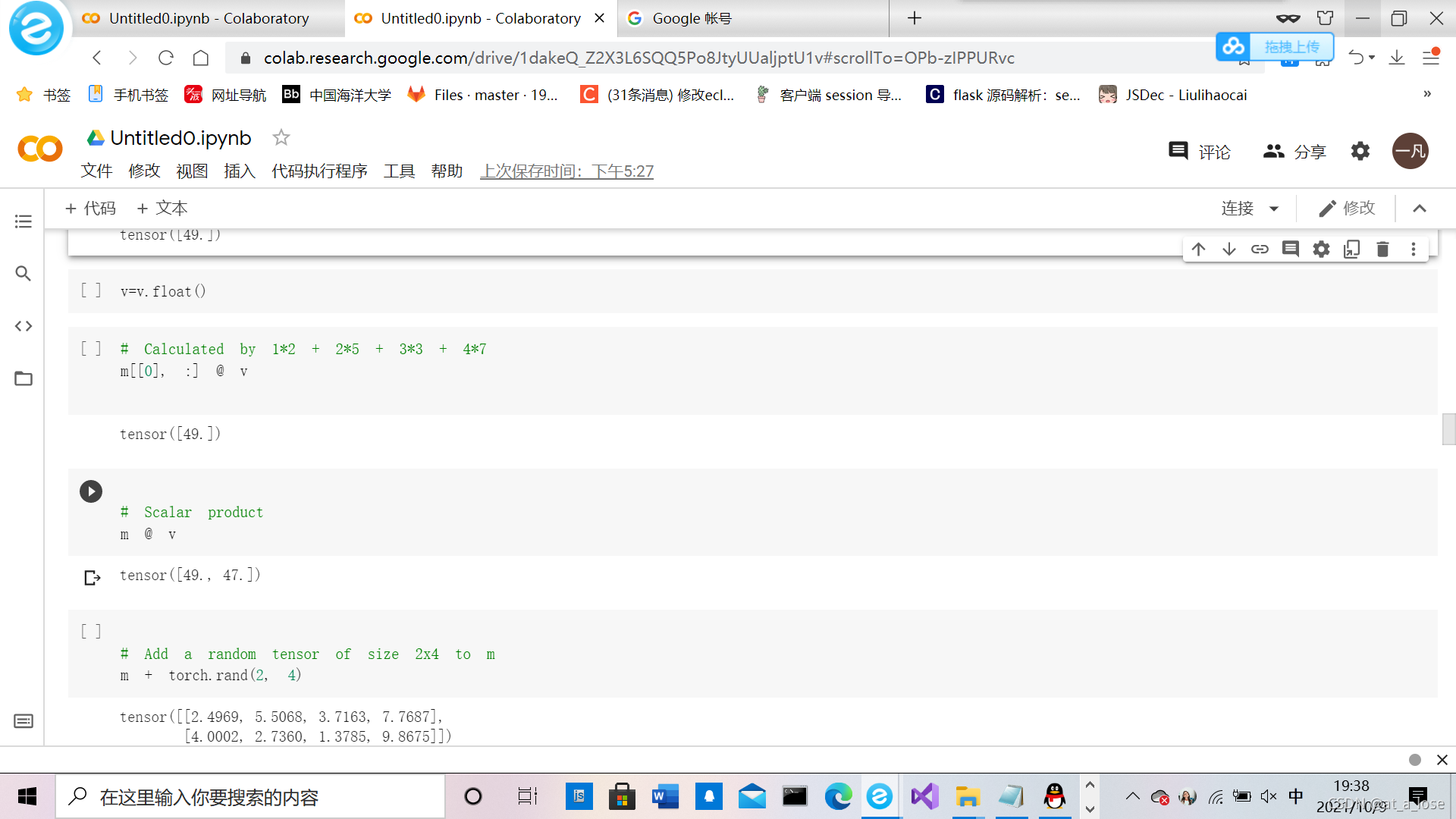Toggle the v=v.float() cell run bracket
This screenshot has width=1456, height=819.
click(91, 291)
